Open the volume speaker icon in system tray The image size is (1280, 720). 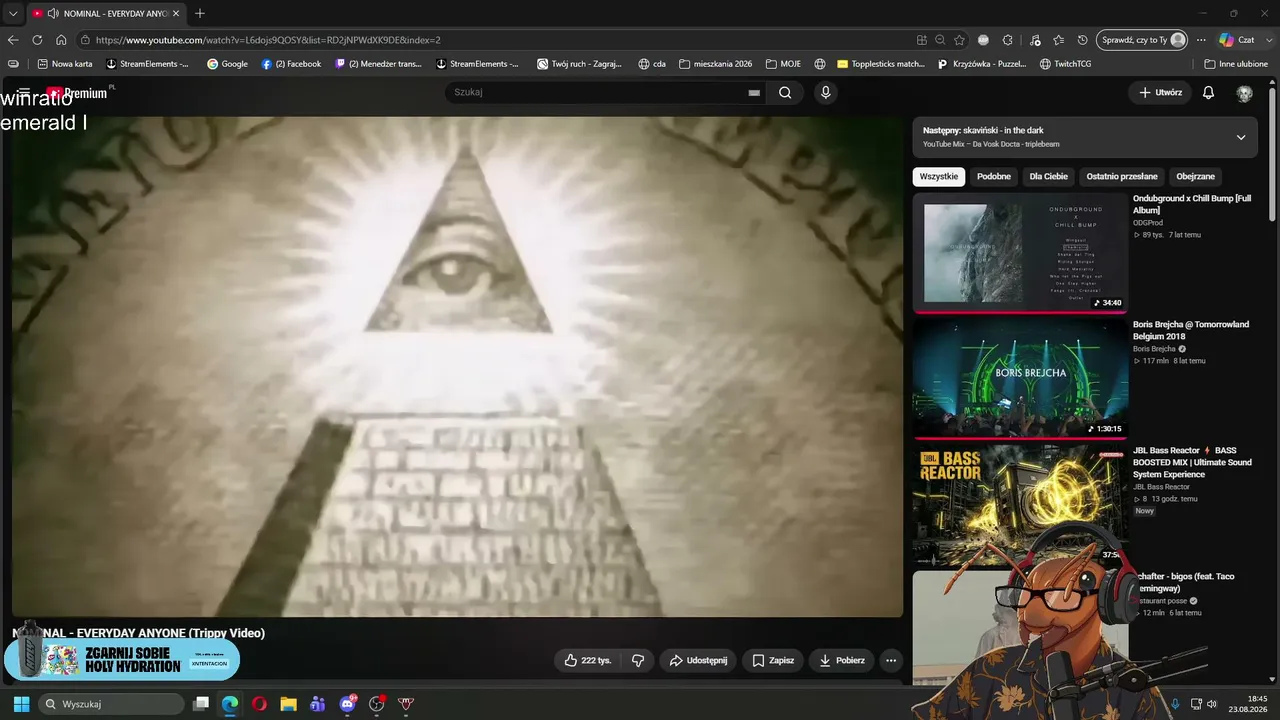[1212, 704]
